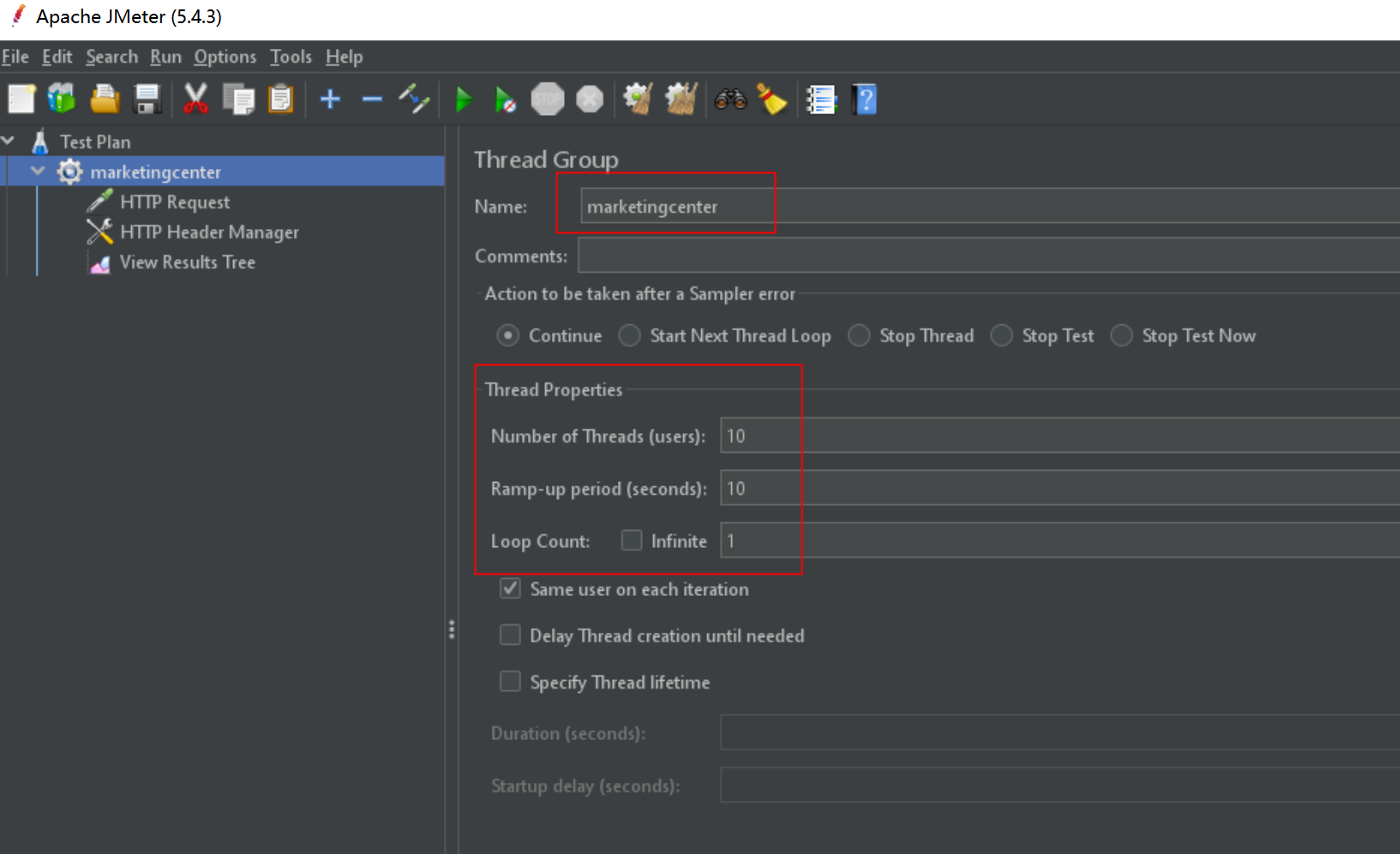The width and height of the screenshot is (1400, 854).
Task: Select marketingcenter thread group in tree
Action: tap(155, 171)
